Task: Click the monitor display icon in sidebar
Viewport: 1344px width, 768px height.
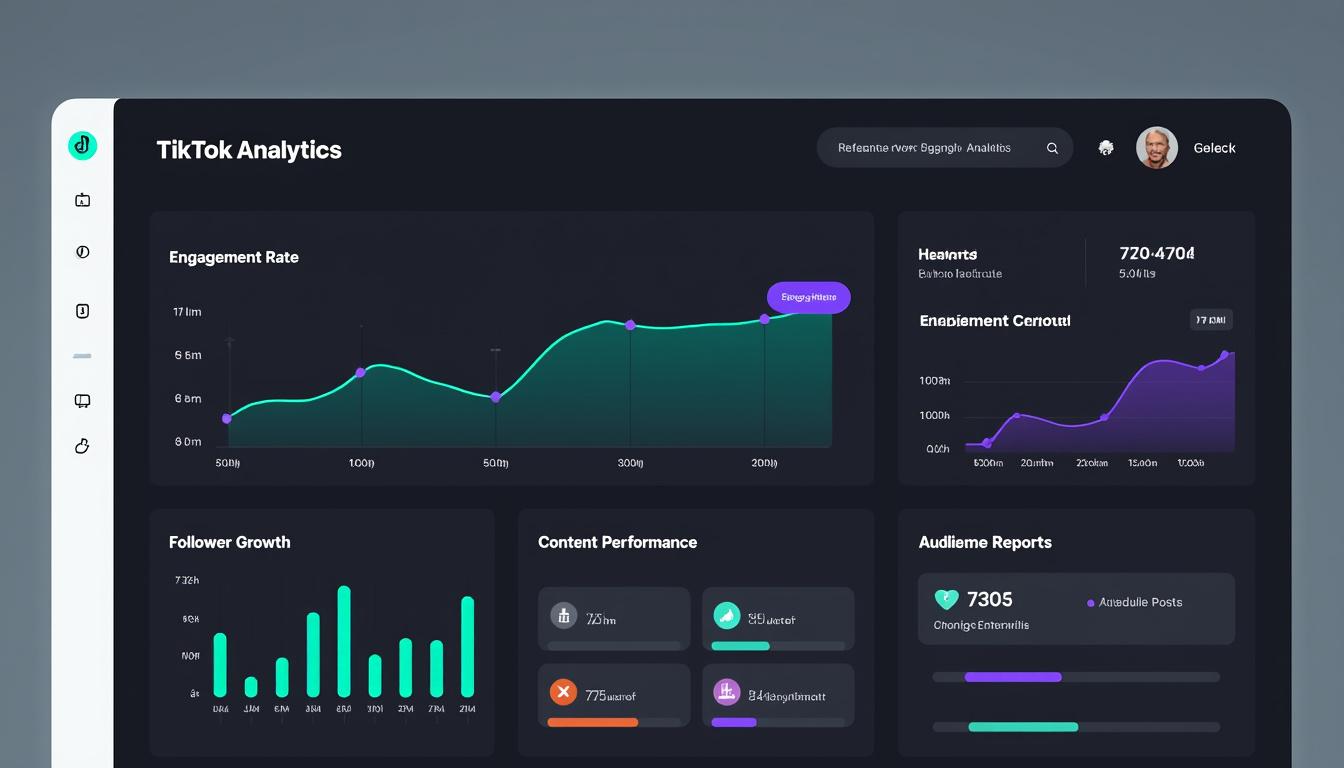Action: pos(82,401)
